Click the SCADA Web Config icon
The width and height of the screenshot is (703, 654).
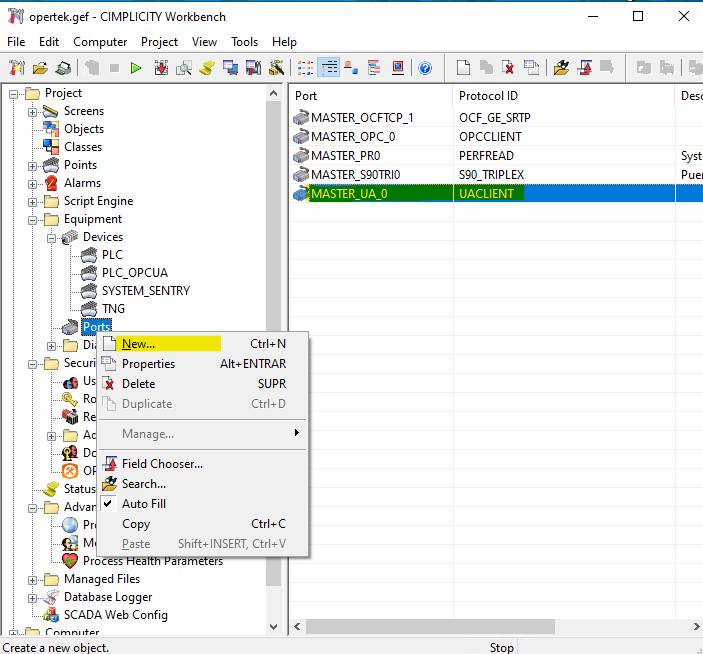pos(51,615)
